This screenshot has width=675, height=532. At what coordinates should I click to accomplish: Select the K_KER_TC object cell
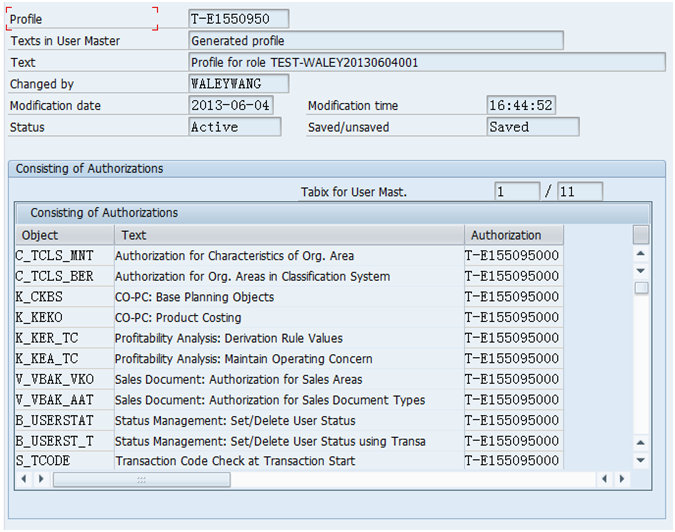coord(64,338)
